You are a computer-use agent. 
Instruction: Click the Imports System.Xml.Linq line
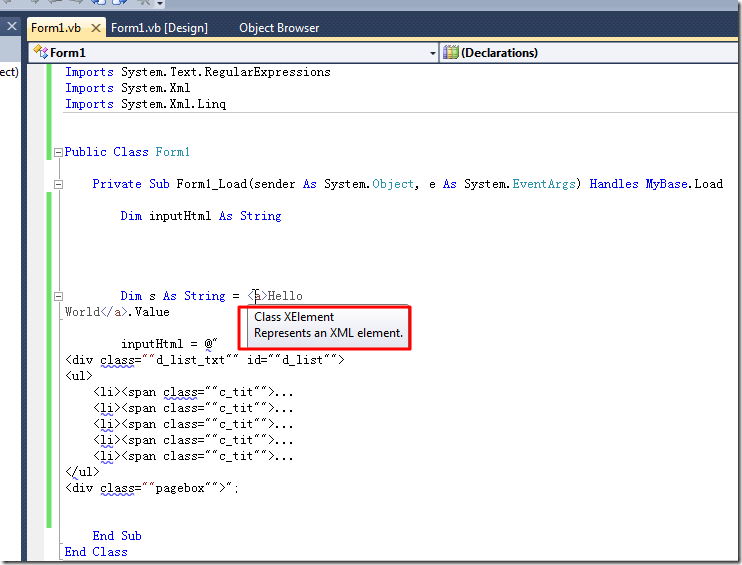(x=145, y=104)
